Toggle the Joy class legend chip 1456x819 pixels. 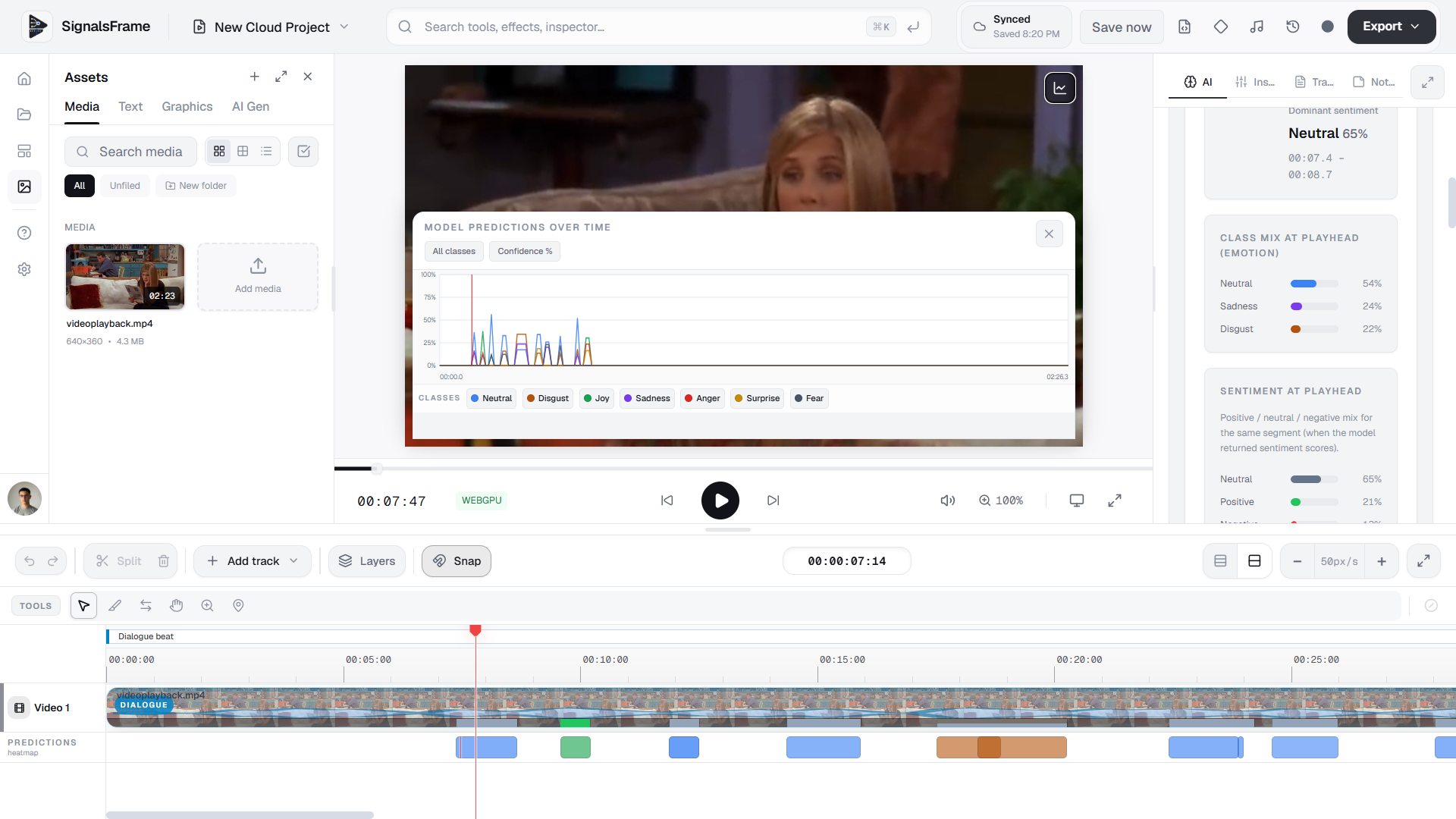(x=597, y=398)
